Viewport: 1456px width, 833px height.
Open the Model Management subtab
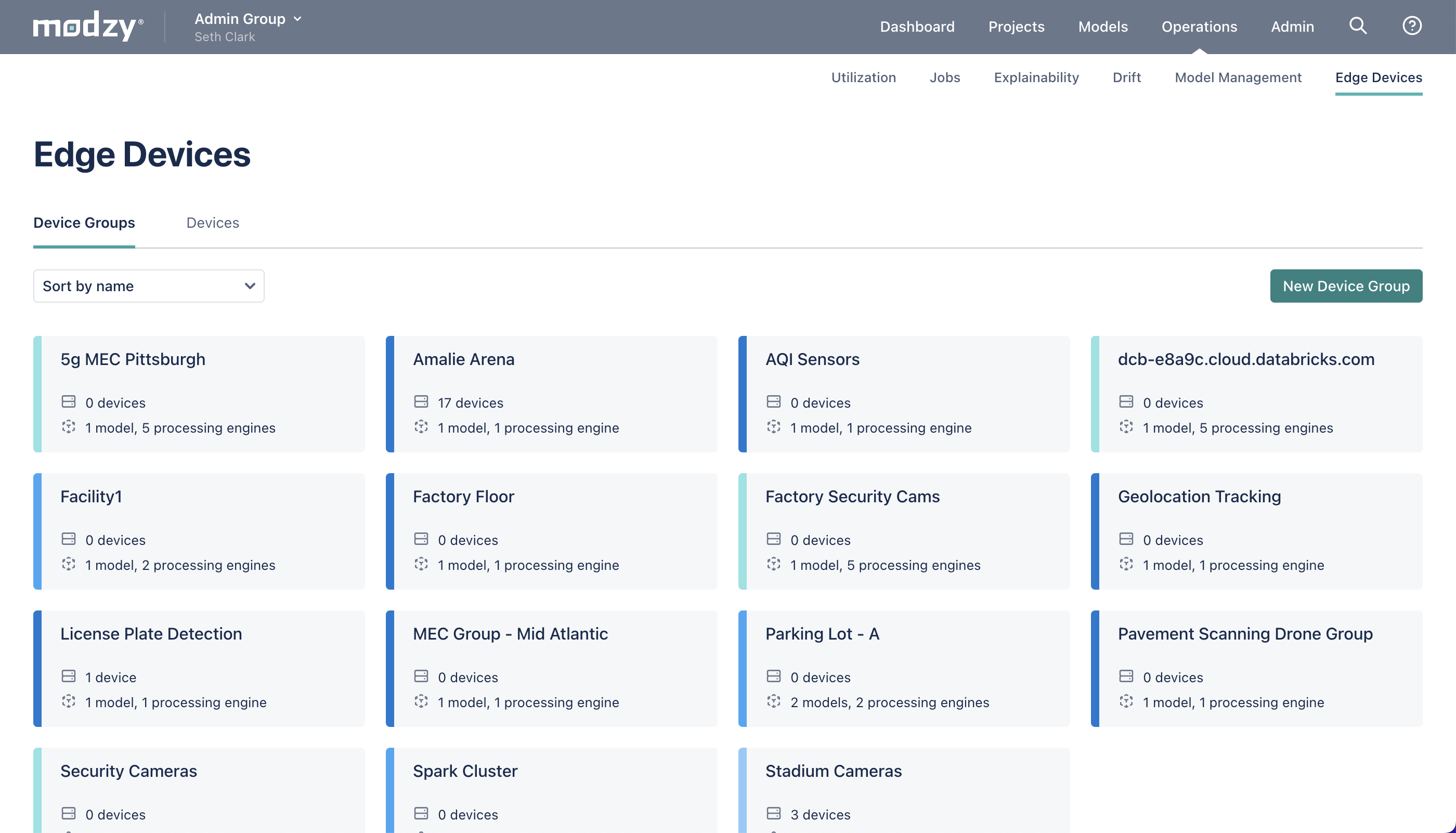[x=1238, y=77]
